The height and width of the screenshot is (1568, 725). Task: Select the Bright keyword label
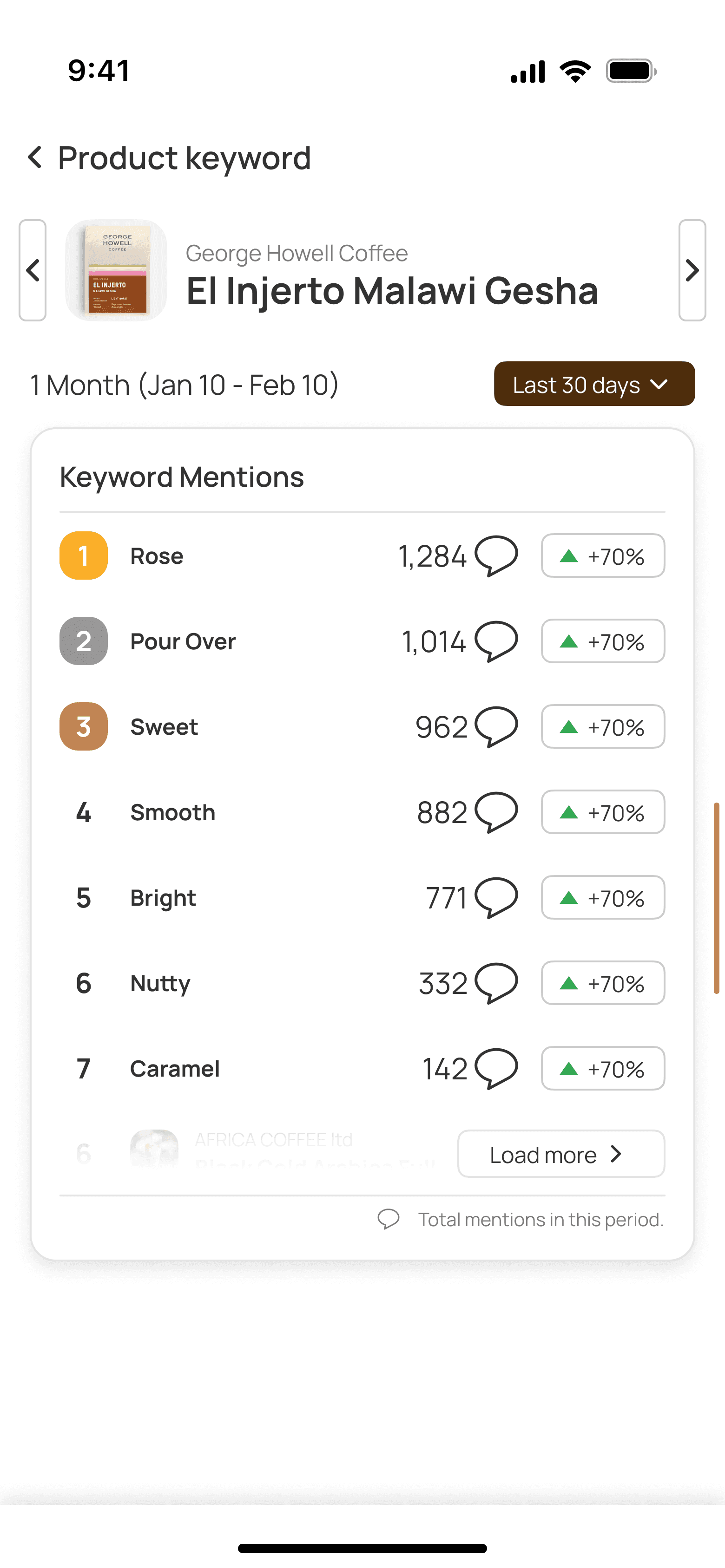tap(163, 898)
